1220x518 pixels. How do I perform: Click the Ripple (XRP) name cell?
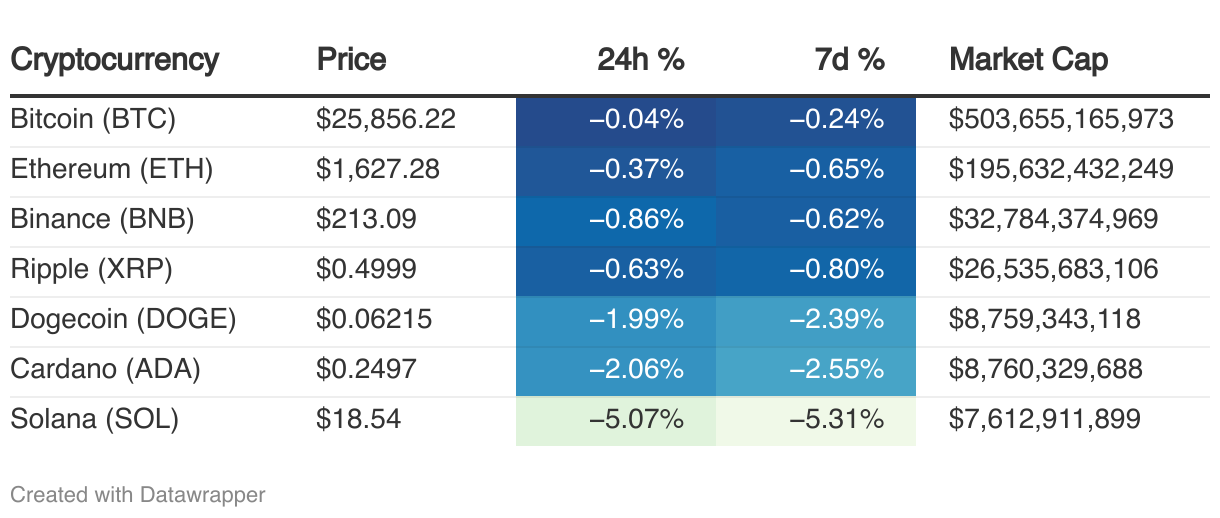[92, 270]
